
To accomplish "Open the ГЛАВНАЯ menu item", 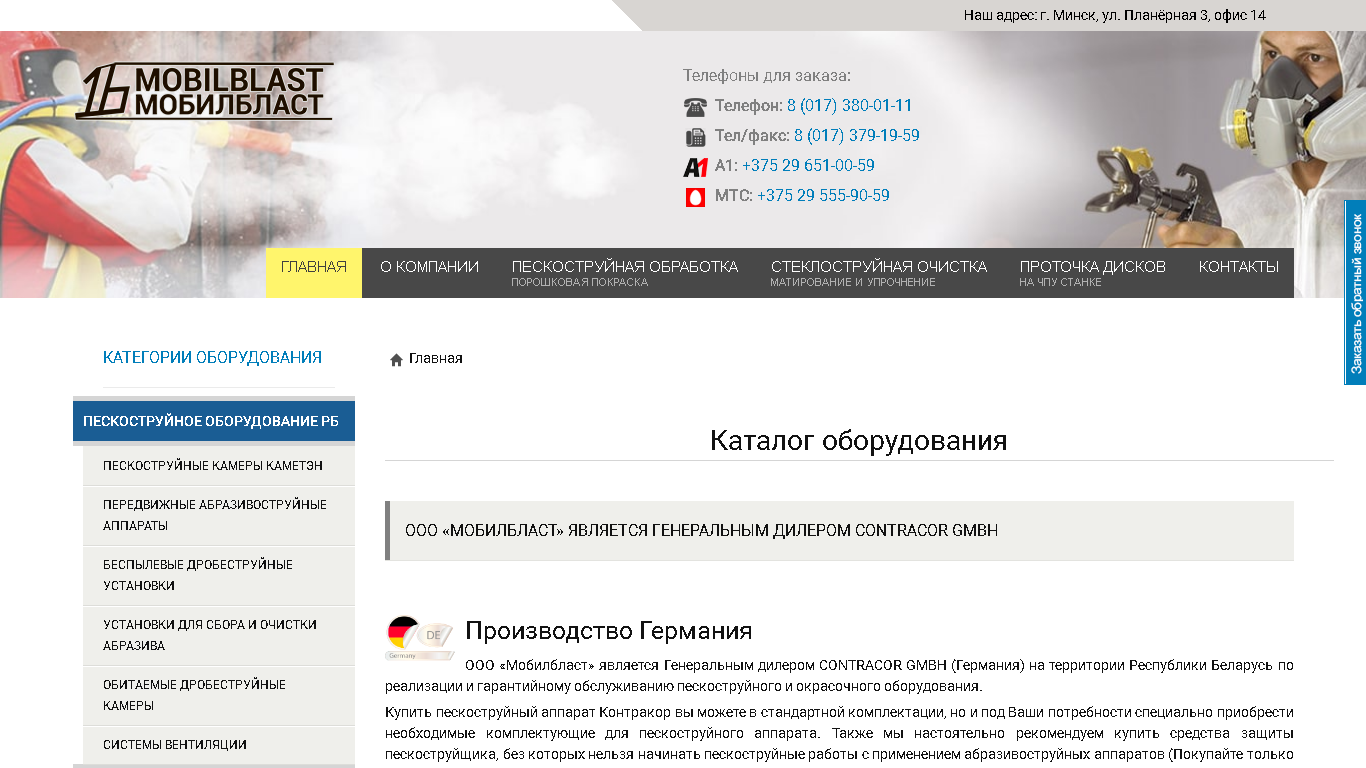I will [x=314, y=273].
